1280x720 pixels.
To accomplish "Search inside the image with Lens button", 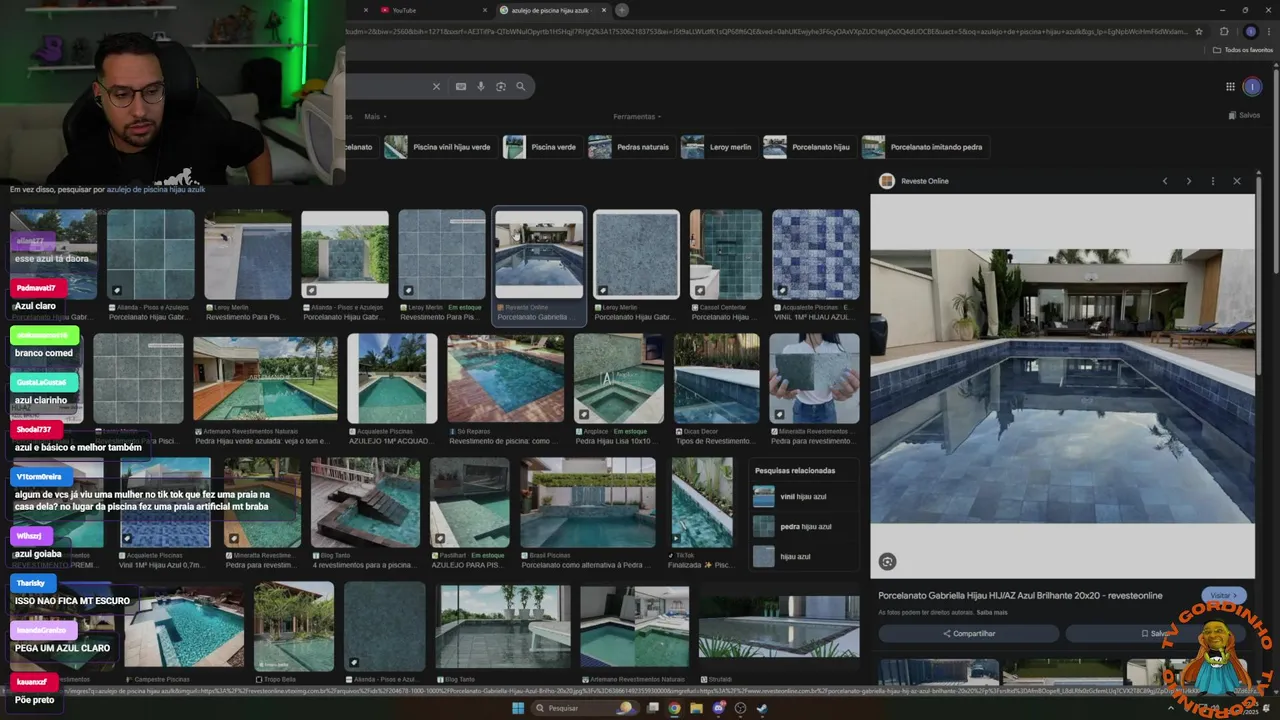I will point(887,562).
